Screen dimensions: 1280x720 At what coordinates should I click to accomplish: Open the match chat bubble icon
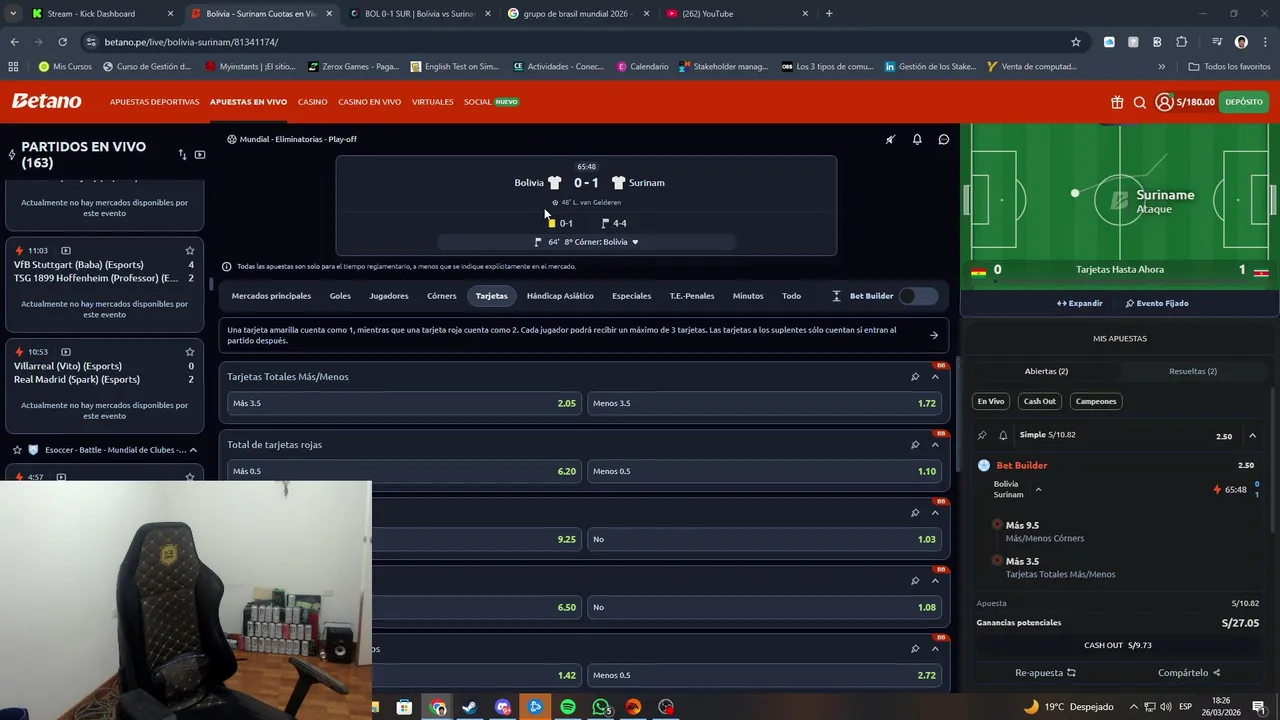point(943,139)
